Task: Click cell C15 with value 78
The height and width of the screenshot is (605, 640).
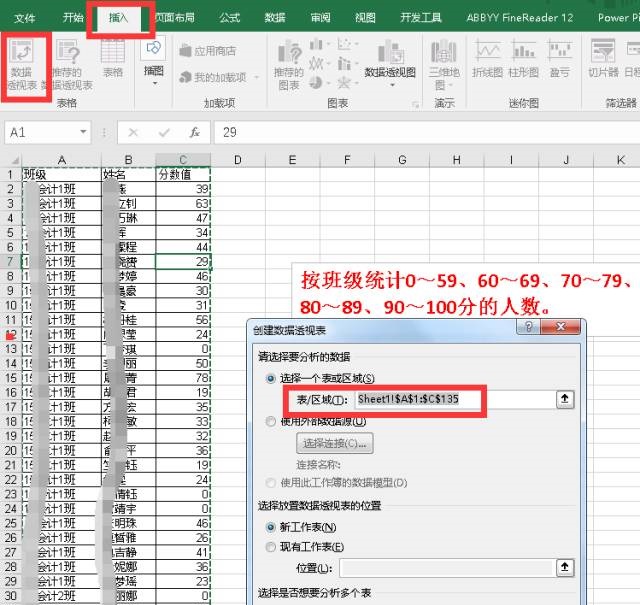Action: tap(183, 378)
